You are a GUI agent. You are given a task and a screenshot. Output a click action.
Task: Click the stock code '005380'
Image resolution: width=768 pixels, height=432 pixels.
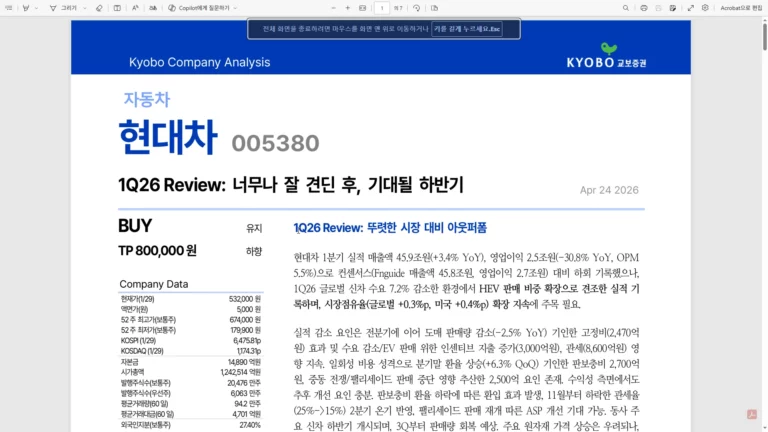click(x=275, y=143)
